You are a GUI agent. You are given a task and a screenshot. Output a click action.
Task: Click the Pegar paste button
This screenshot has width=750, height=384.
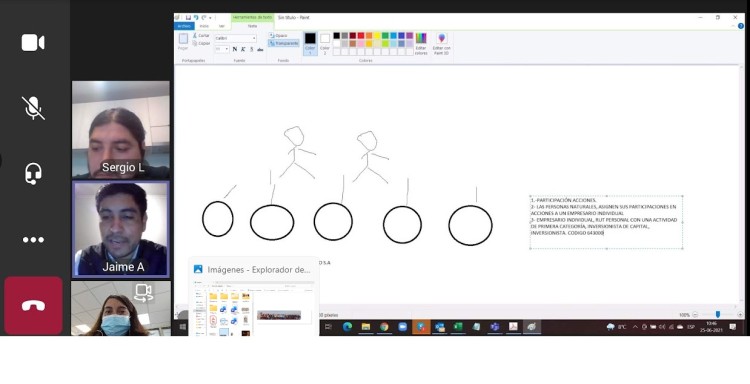pos(183,41)
